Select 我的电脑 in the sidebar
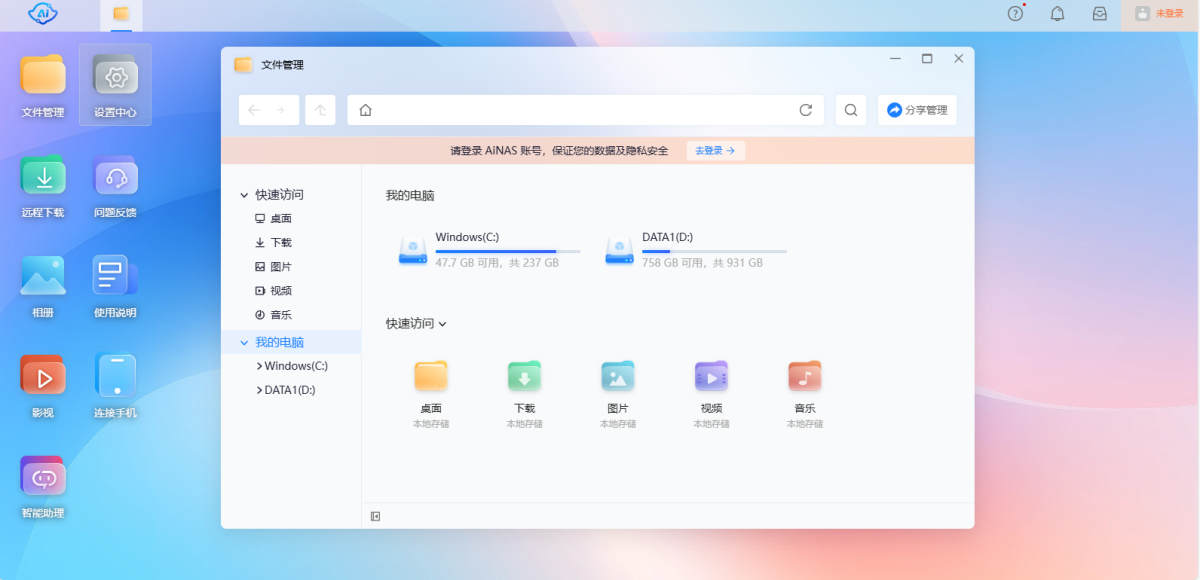This screenshot has width=1200, height=580. point(279,342)
